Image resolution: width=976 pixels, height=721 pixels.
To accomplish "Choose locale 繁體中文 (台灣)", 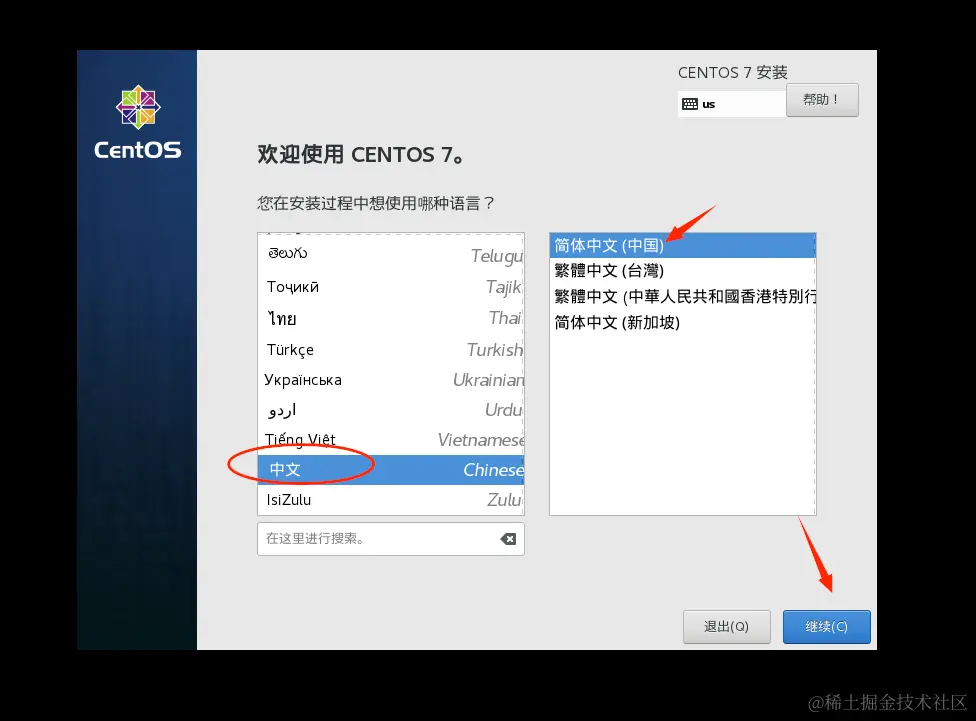I will click(x=683, y=271).
